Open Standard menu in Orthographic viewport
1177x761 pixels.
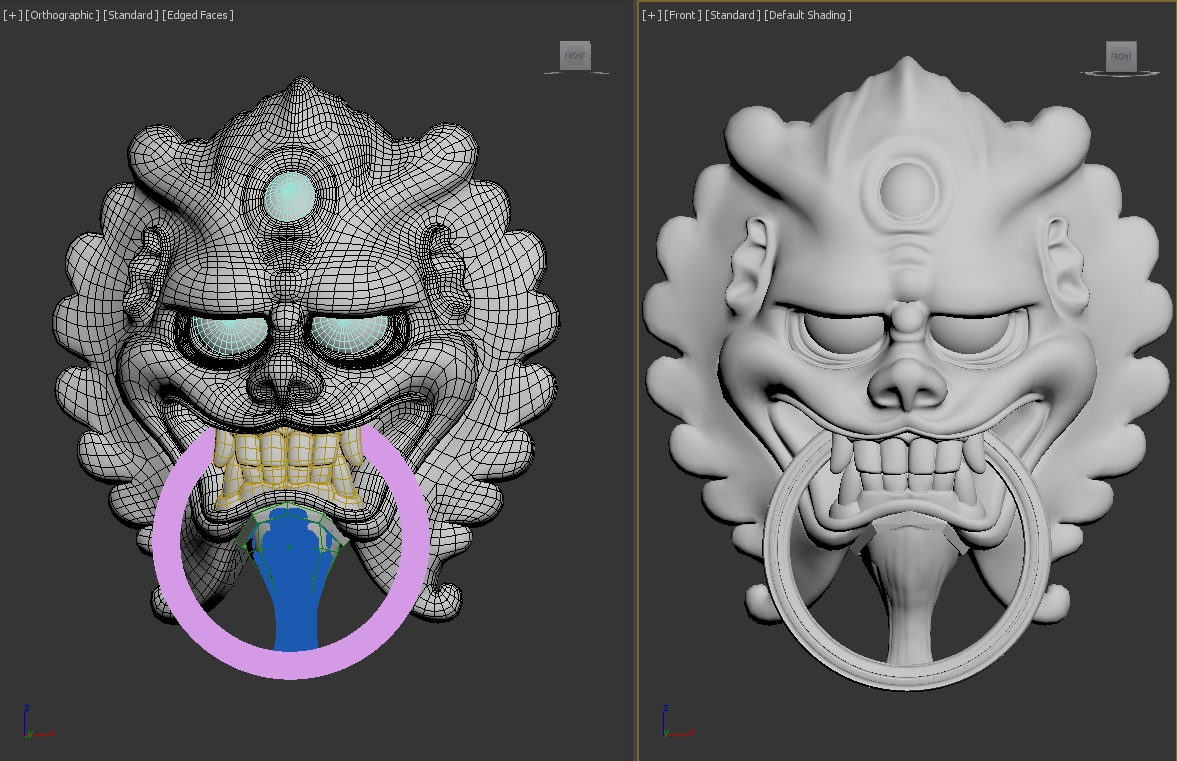(131, 15)
